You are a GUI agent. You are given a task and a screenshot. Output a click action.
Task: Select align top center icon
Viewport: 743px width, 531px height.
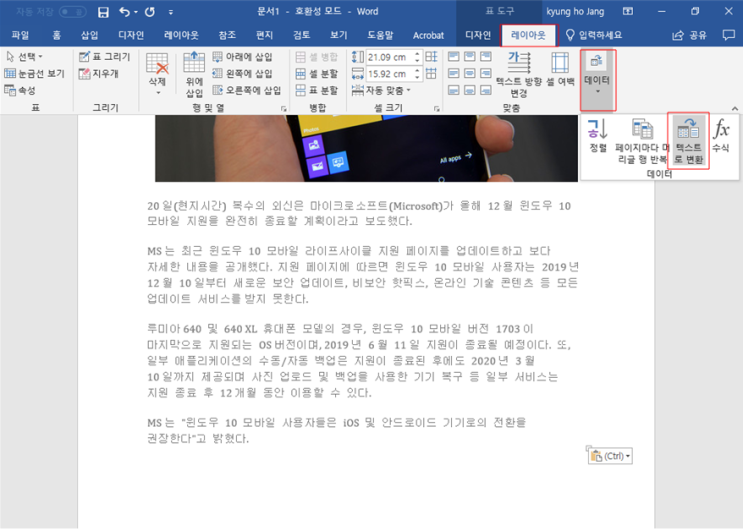point(470,57)
